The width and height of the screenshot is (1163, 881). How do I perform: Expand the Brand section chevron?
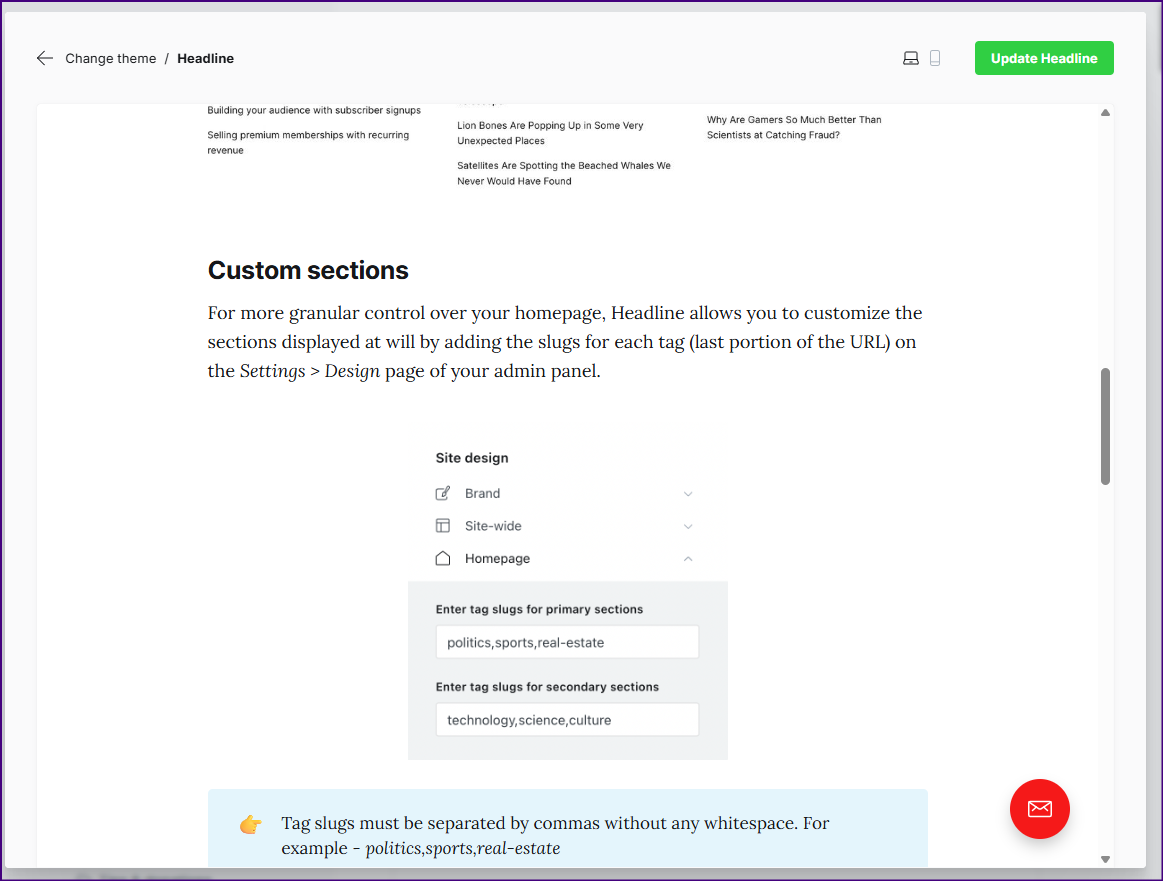[x=688, y=494]
